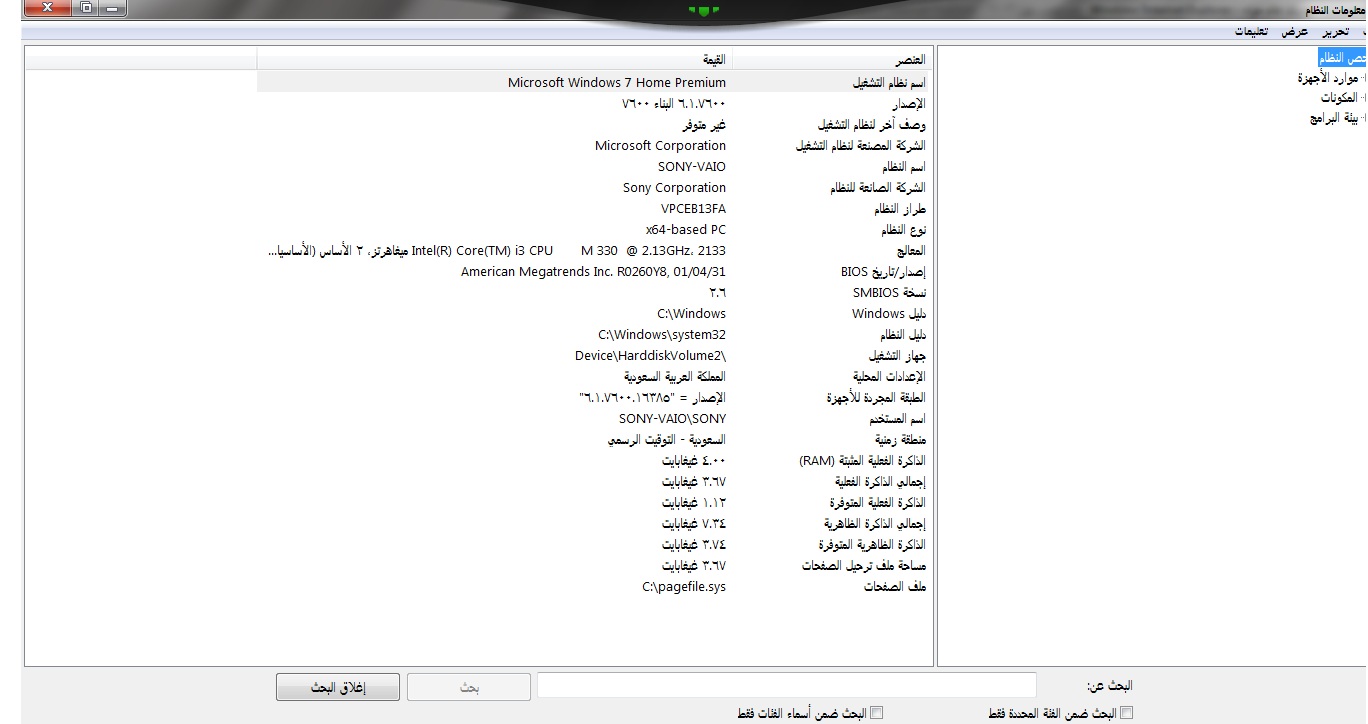Image resolution: width=1368 pixels, height=724 pixels.
Task: Select the اسم النظام row label
Action: [904, 167]
